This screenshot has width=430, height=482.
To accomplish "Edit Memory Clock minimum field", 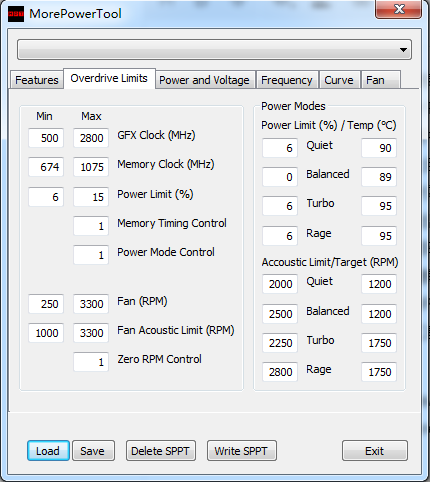I will click(x=46, y=167).
